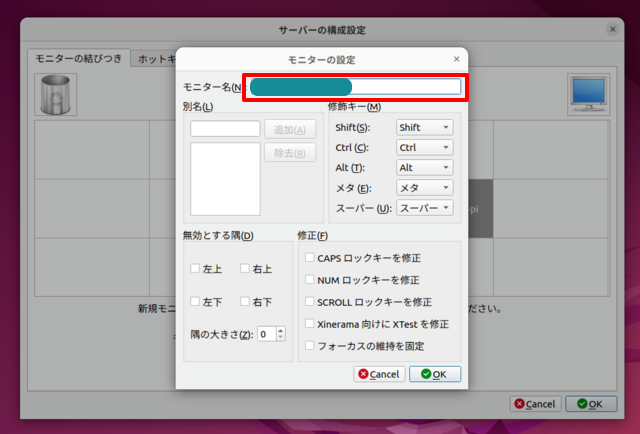The height and width of the screenshot is (434, 640).
Task: Click the new monitor icon at top right
Action: 587,93
